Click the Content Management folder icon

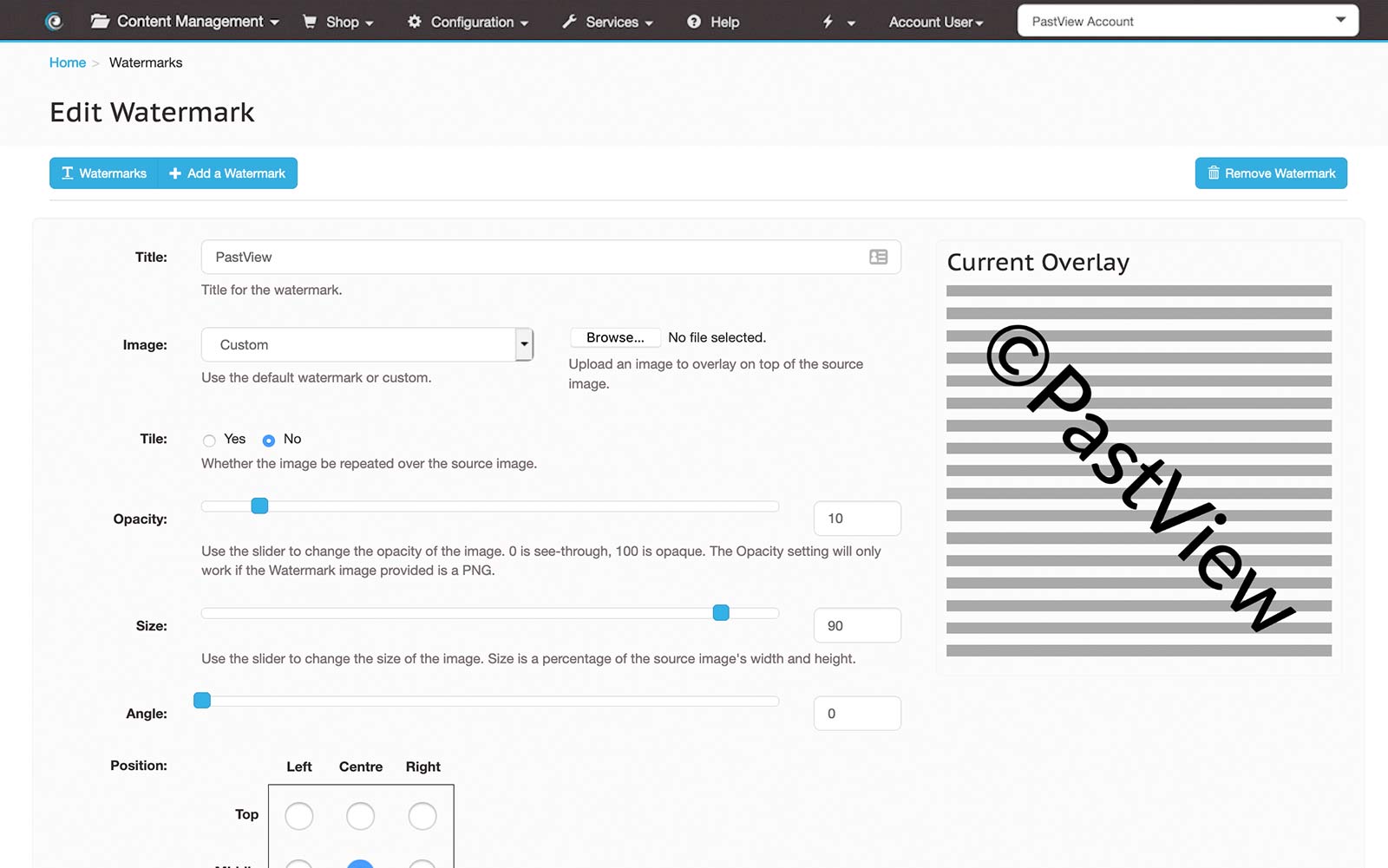click(x=100, y=21)
